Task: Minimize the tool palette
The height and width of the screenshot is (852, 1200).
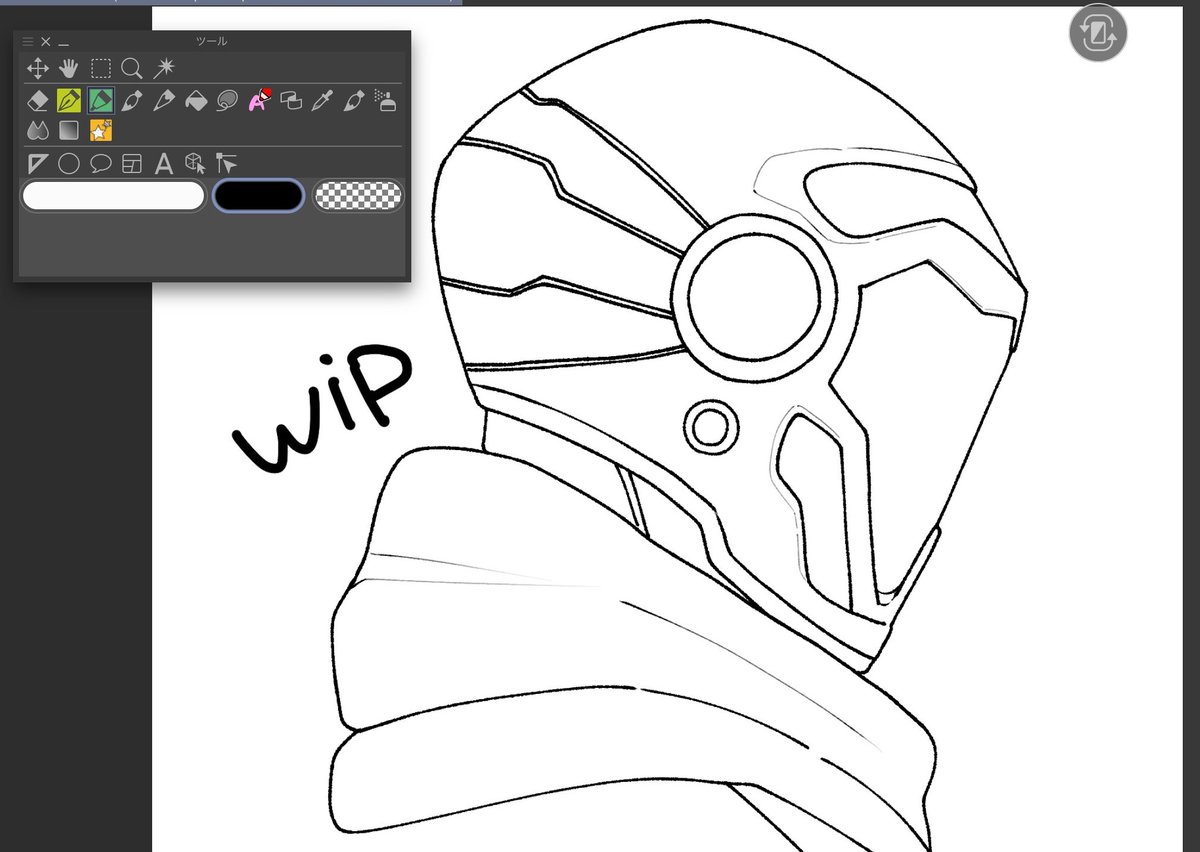Action: click(63, 43)
